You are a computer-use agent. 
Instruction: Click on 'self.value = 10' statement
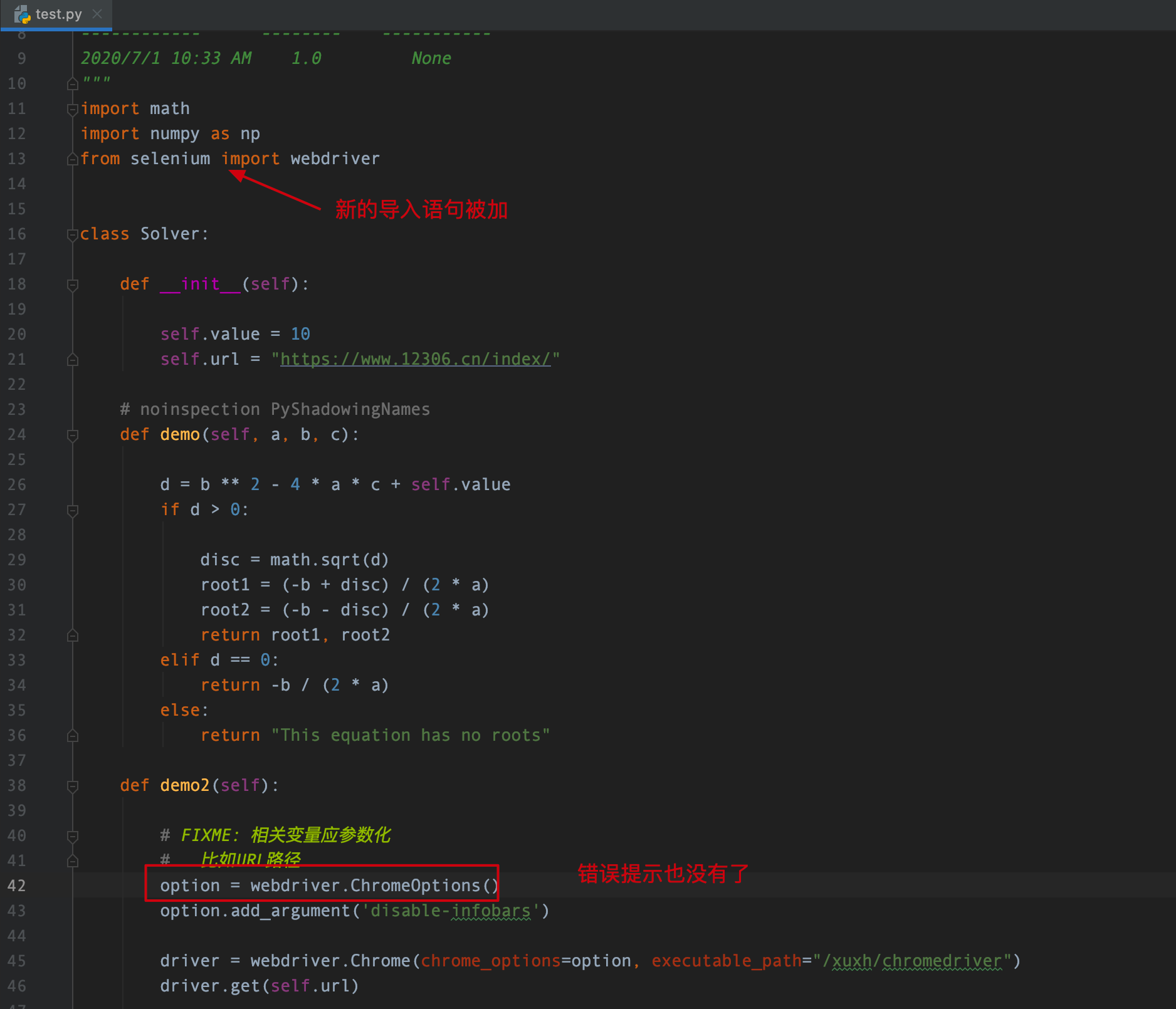click(235, 334)
